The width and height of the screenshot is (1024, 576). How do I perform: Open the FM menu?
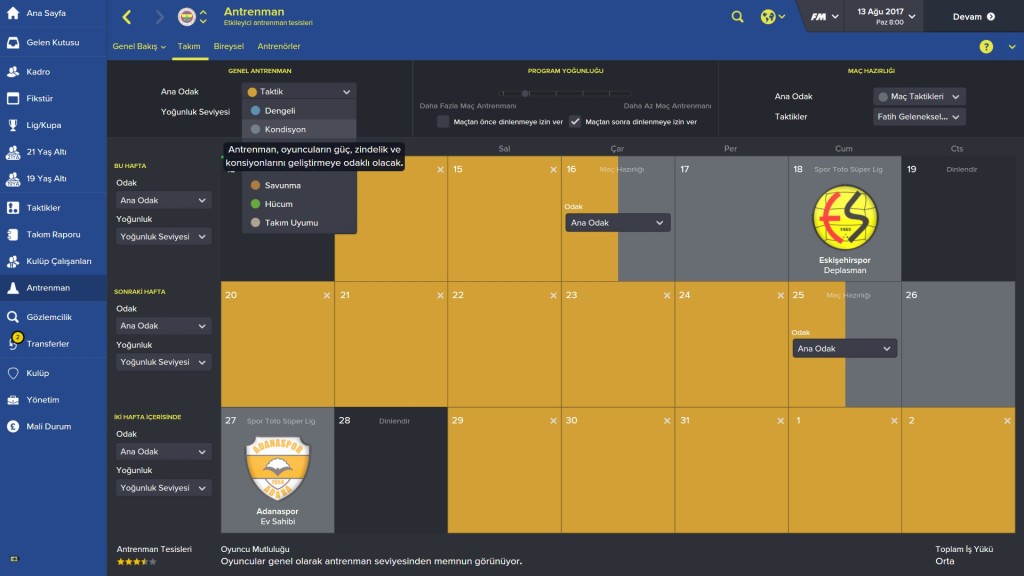824,17
